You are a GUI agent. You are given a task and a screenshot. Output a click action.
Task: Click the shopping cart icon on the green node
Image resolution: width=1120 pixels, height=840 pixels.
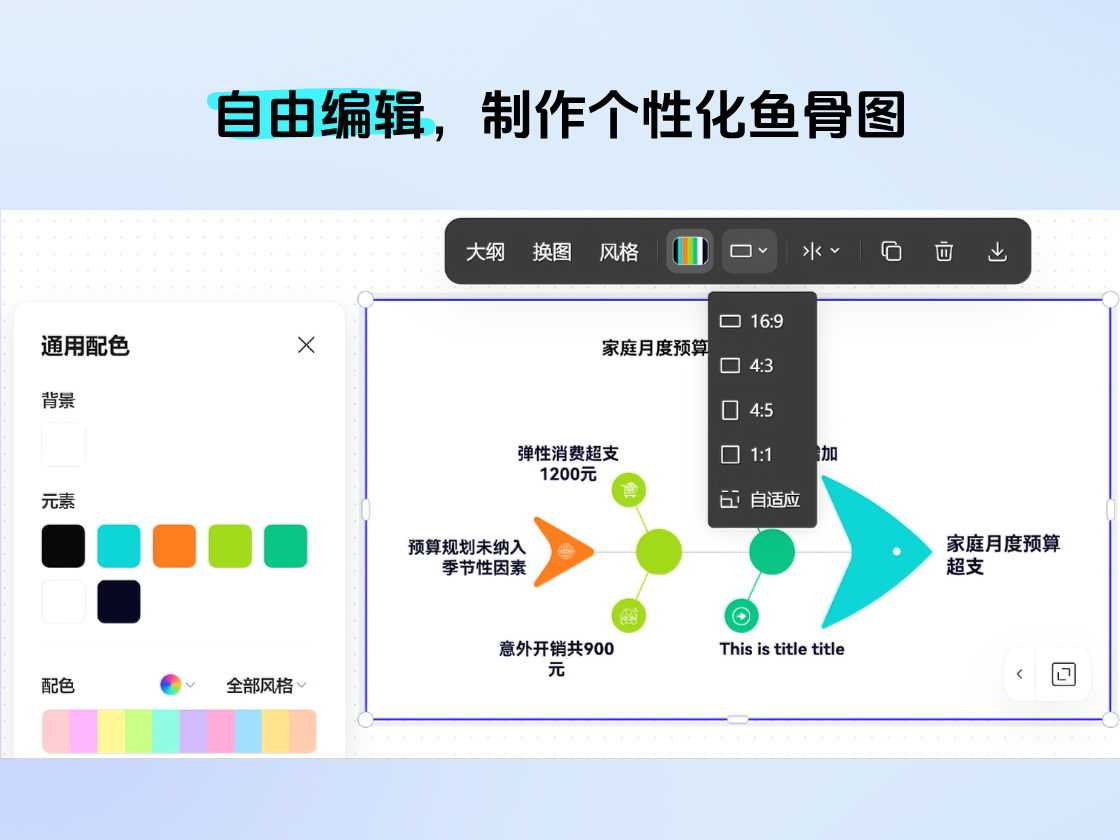[628, 491]
